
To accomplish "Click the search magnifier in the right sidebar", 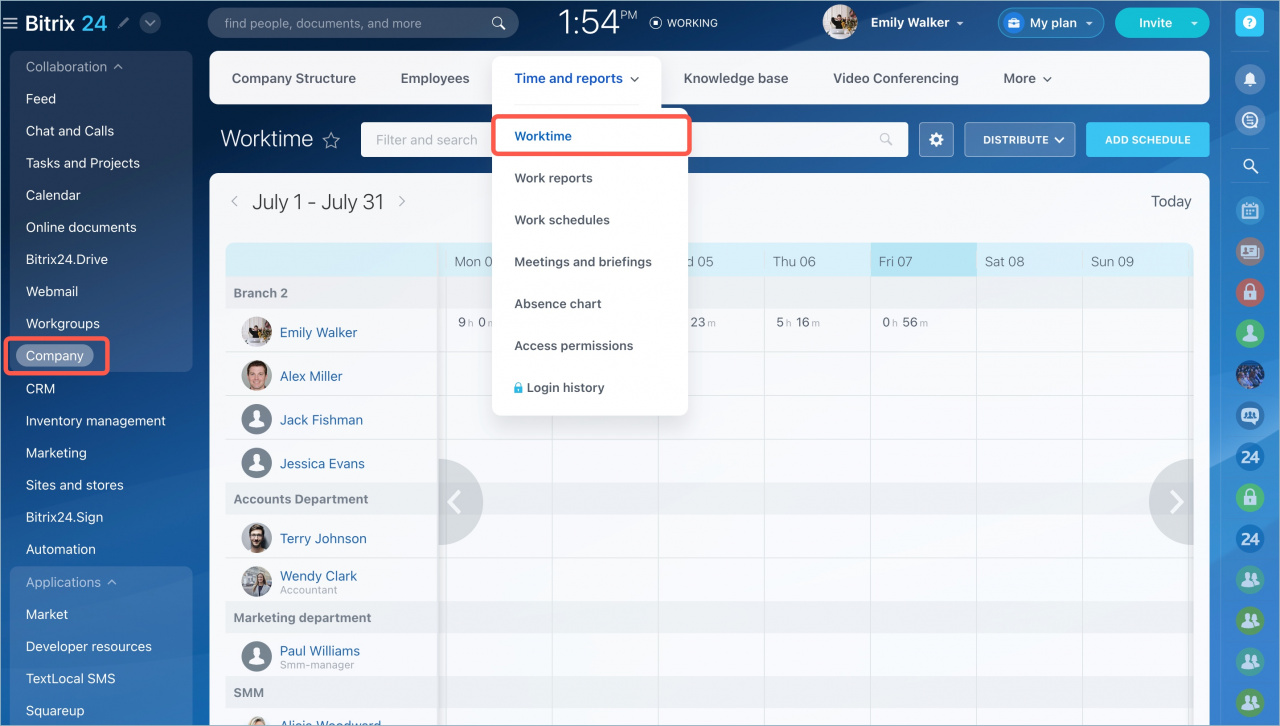I will 1250,167.
